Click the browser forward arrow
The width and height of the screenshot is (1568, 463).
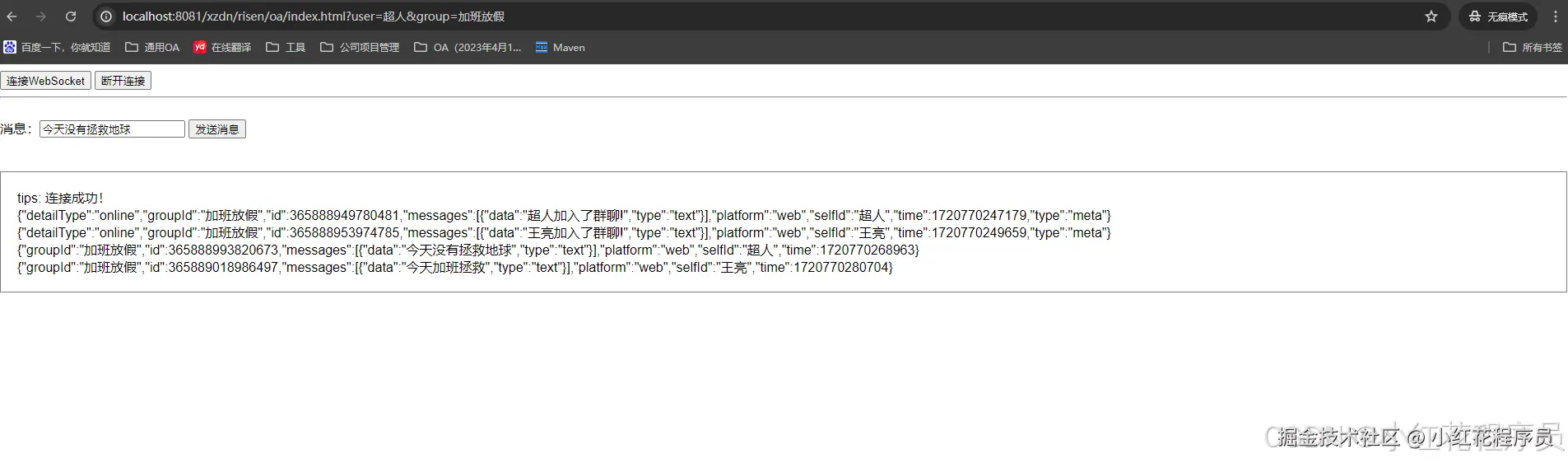click(41, 16)
